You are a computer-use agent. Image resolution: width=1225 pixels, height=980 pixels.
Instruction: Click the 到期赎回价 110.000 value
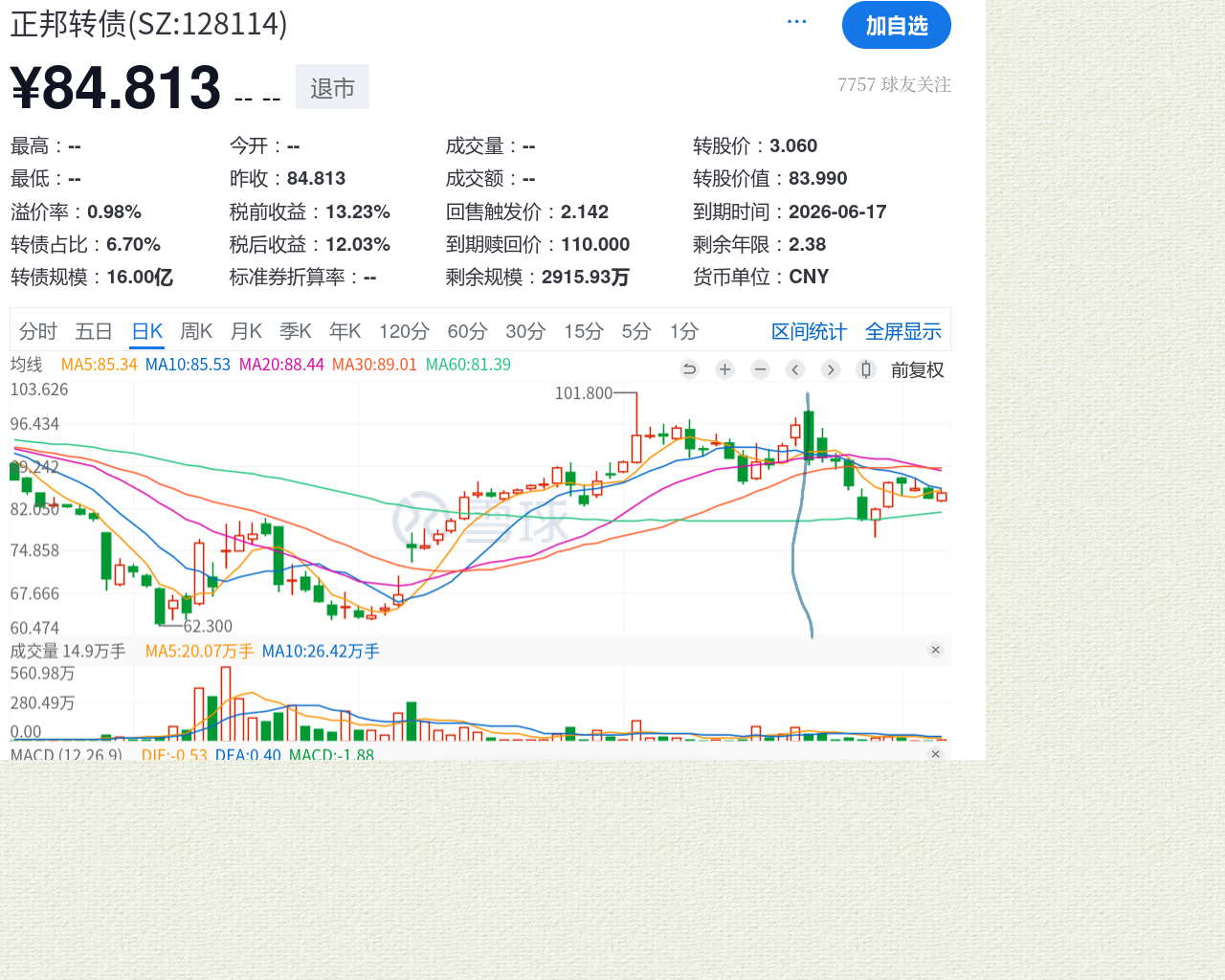coord(595,244)
